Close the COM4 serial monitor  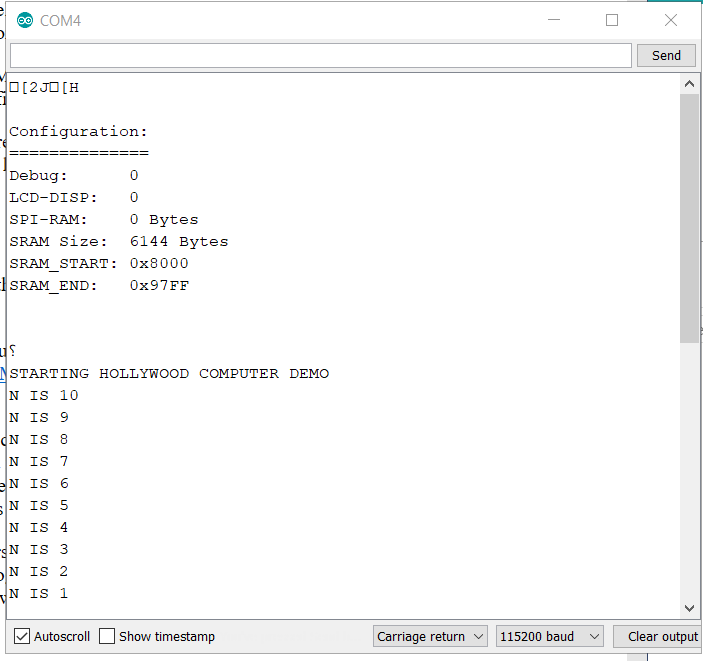pos(671,20)
